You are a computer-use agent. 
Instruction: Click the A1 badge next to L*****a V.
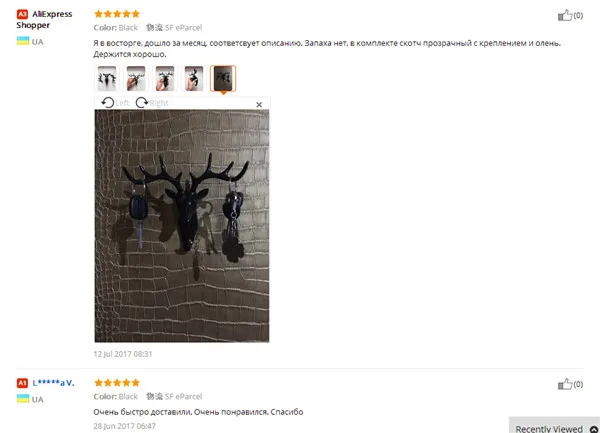22,383
